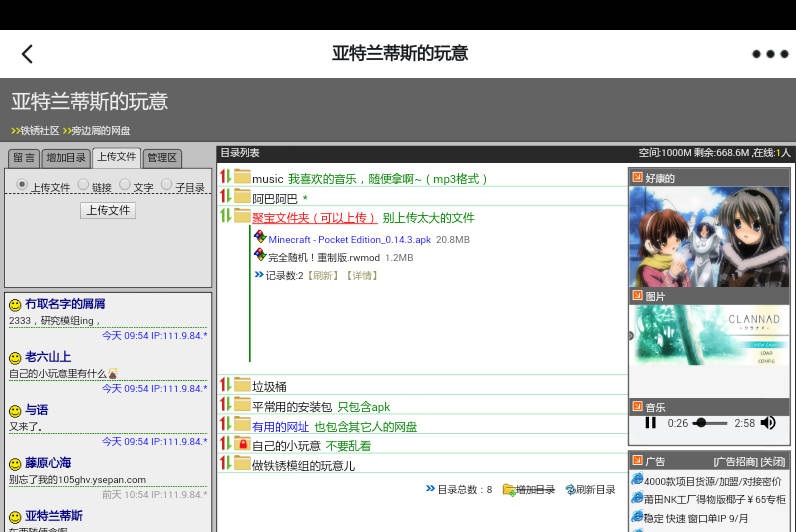Open the music folder icon
796x532 pixels.
point(242,178)
